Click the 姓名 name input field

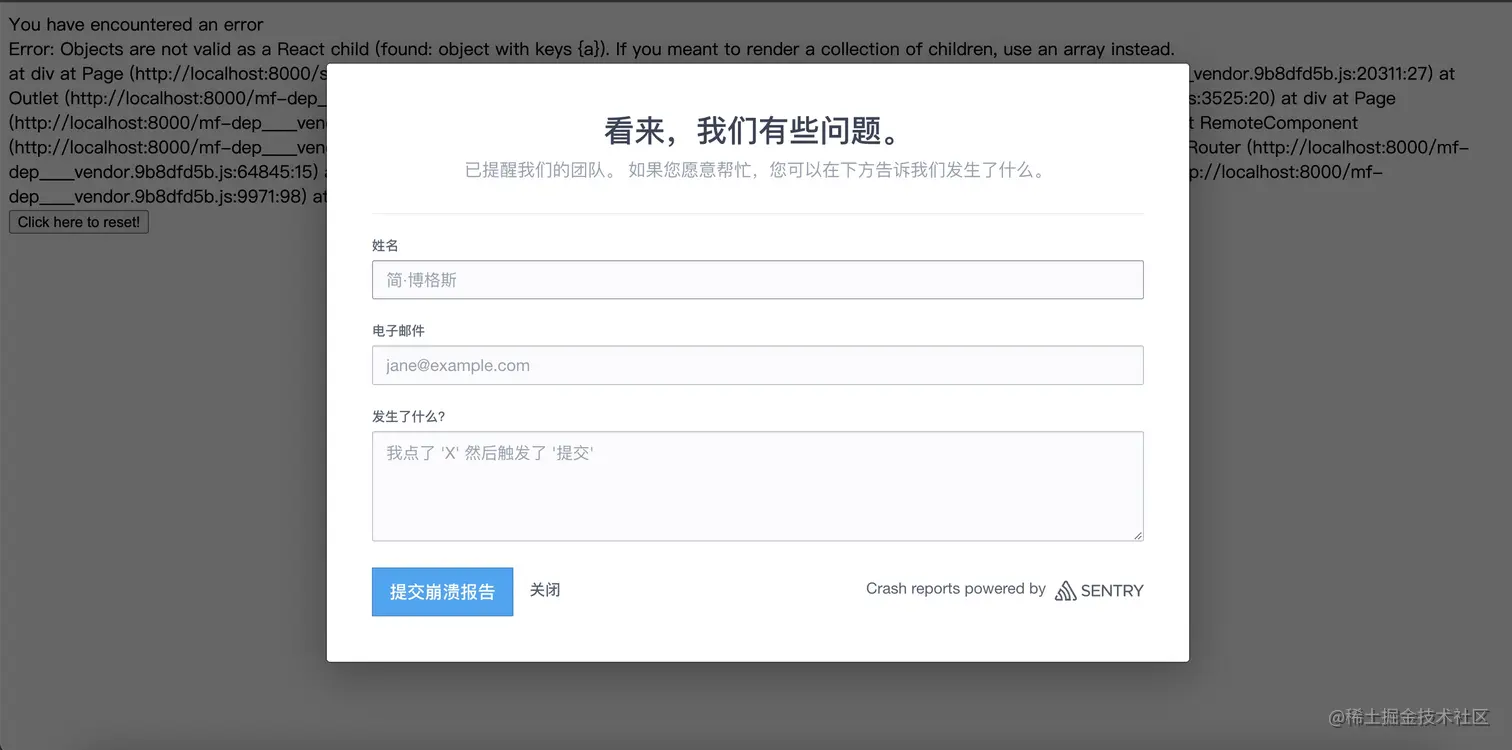757,280
